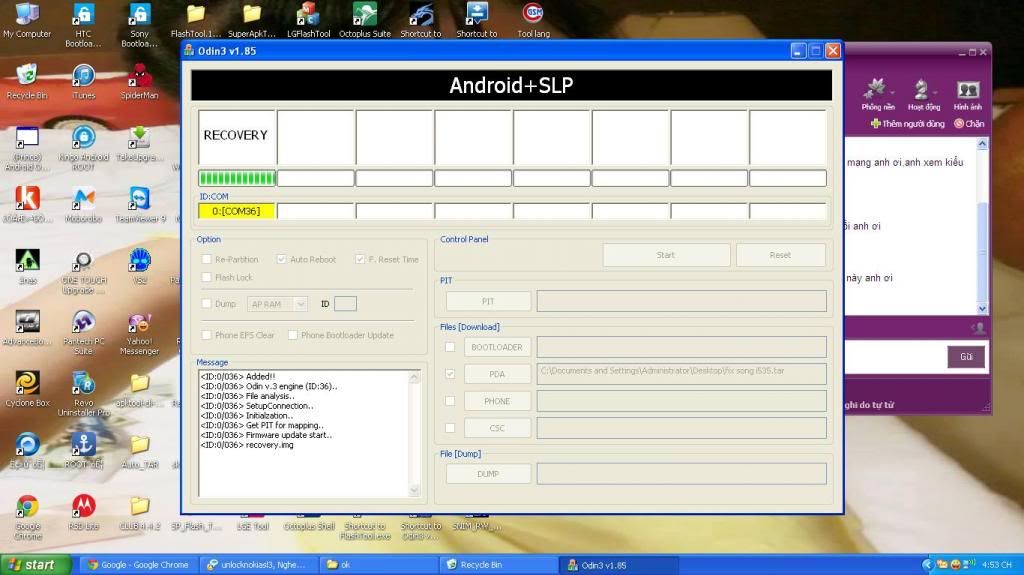Open the RSD Lite desktop icon
The height and width of the screenshot is (575, 1024).
click(84, 513)
